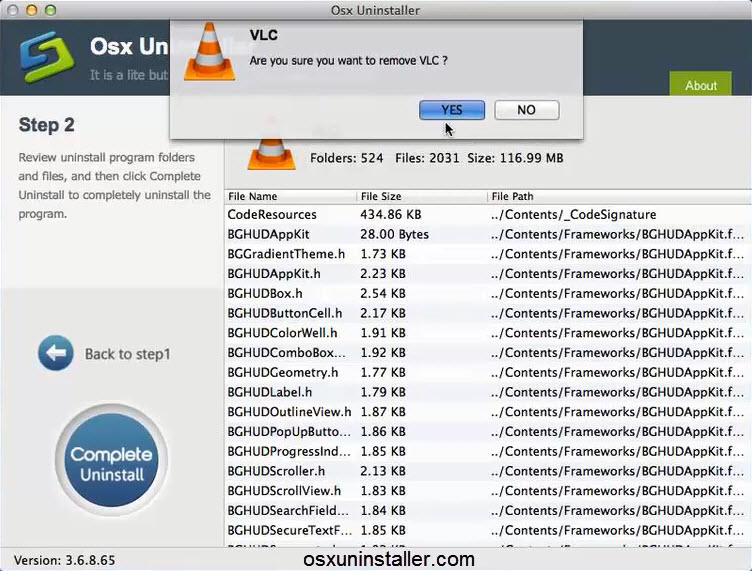The height and width of the screenshot is (571, 752).
Task: Click the Complete Uninstall button
Action: (x=111, y=461)
